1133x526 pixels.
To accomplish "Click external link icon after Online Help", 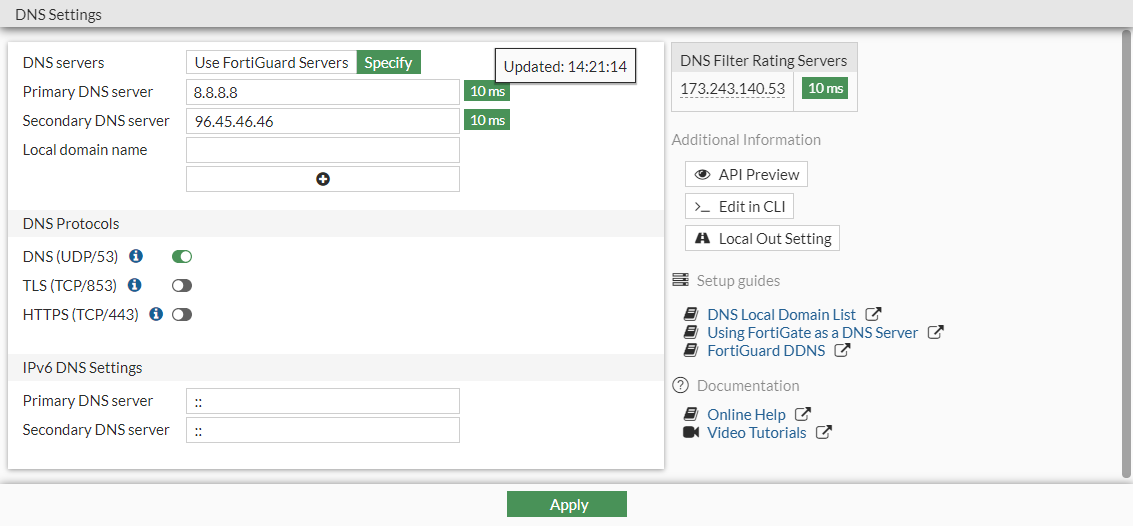I will click(x=803, y=414).
